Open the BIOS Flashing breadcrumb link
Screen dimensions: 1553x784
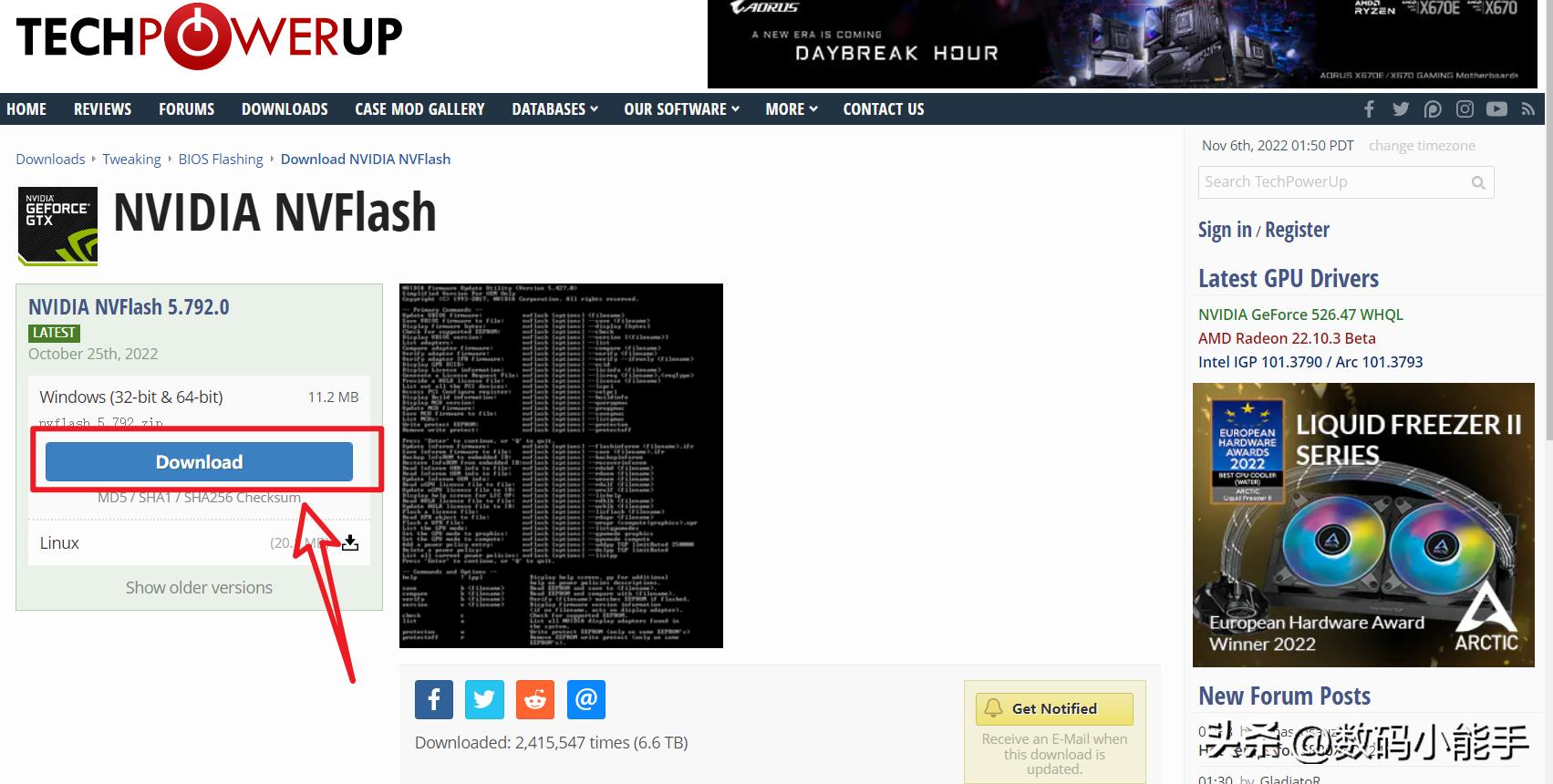click(221, 160)
